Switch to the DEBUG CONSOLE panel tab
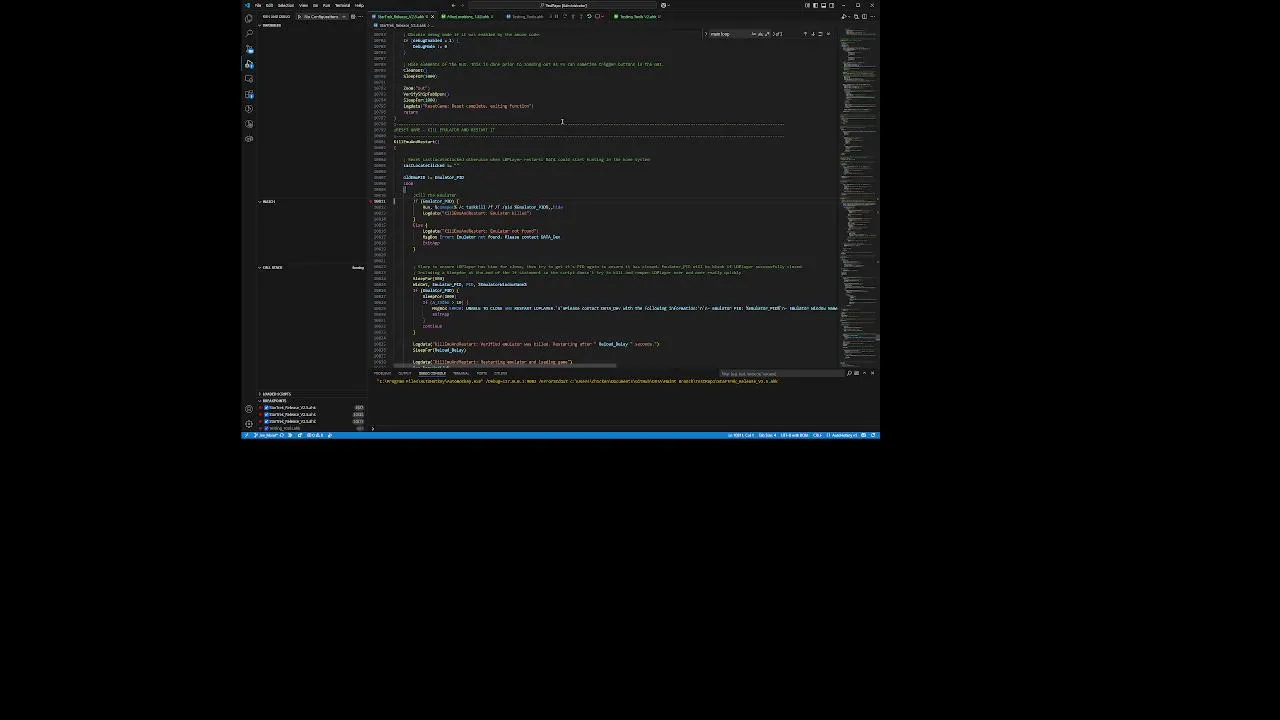The height and width of the screenshot is (720, 1280). coord(432,373)
